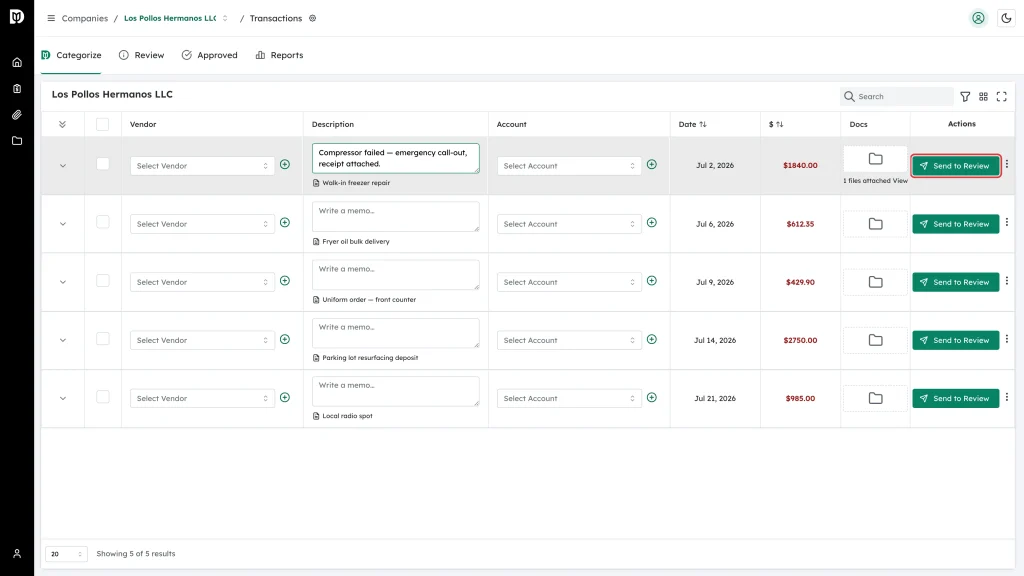Open Select Account dropdown for the $612.35 row
This screenshot has height=576, width=1024.
click(569, 224)
